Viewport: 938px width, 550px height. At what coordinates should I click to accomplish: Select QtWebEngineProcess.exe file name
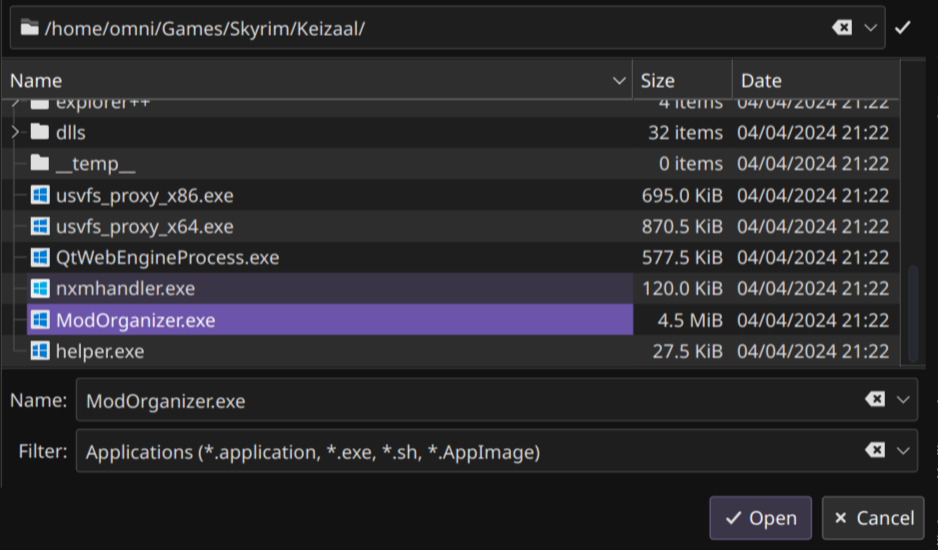[168, 258]
